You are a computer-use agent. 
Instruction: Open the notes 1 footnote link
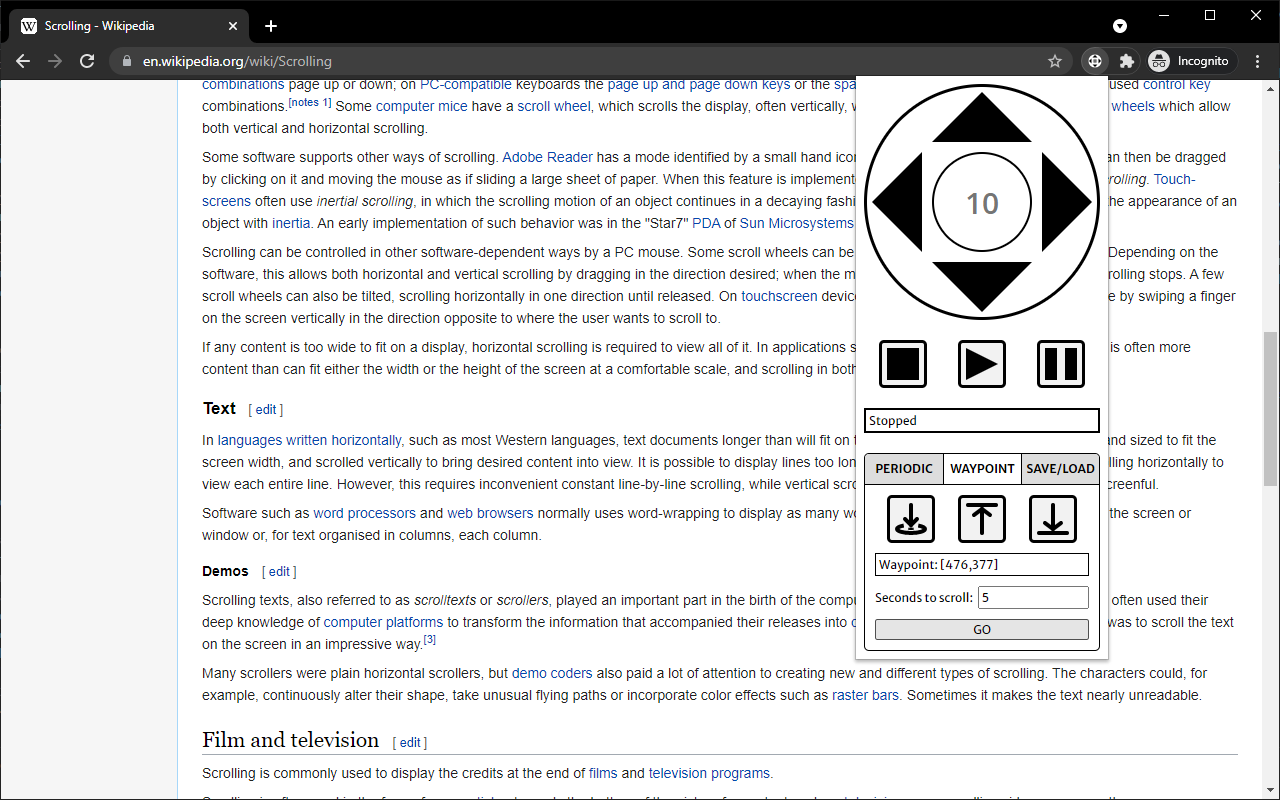pos(310,102)
